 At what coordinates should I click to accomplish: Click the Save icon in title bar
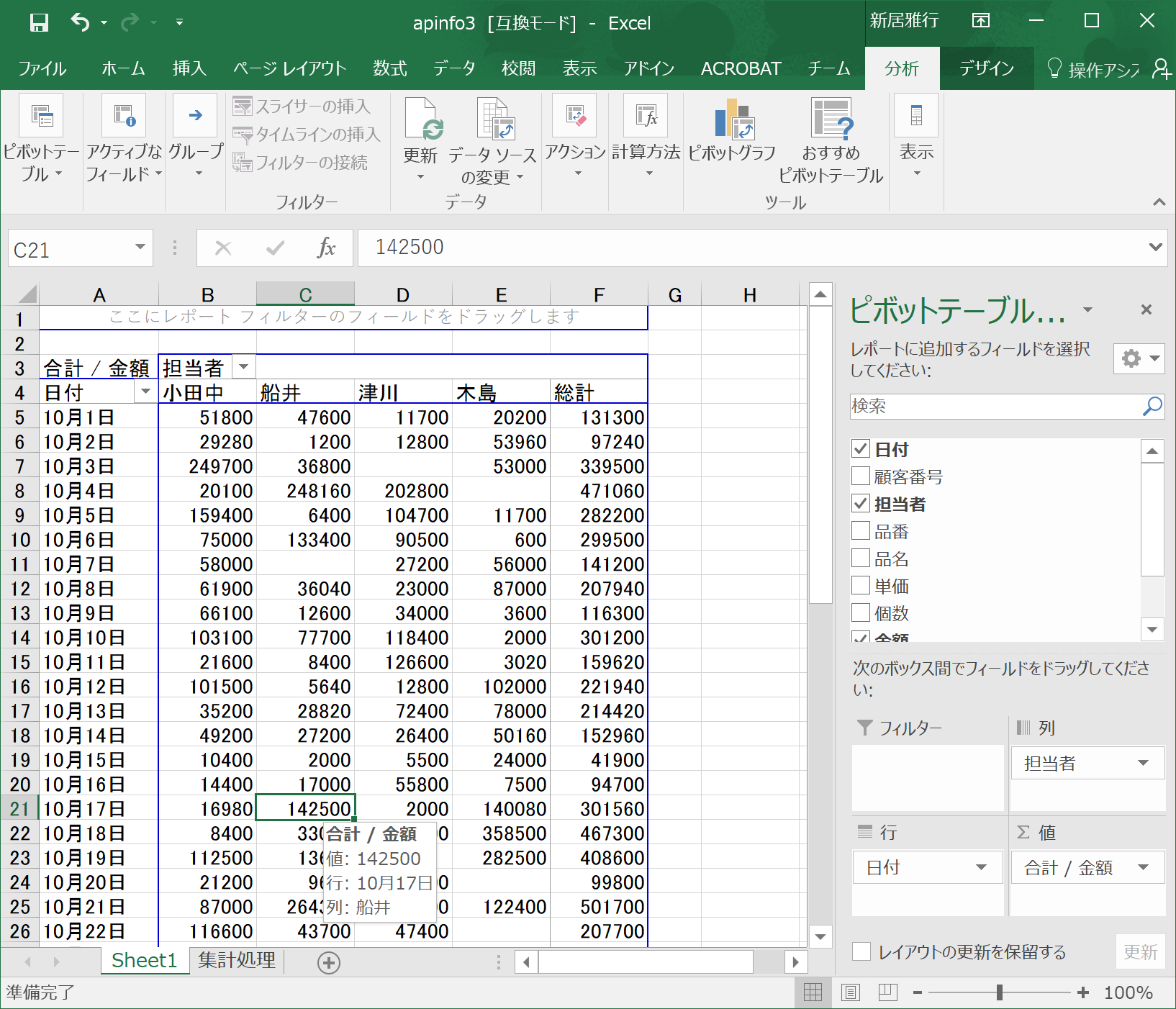39,22
